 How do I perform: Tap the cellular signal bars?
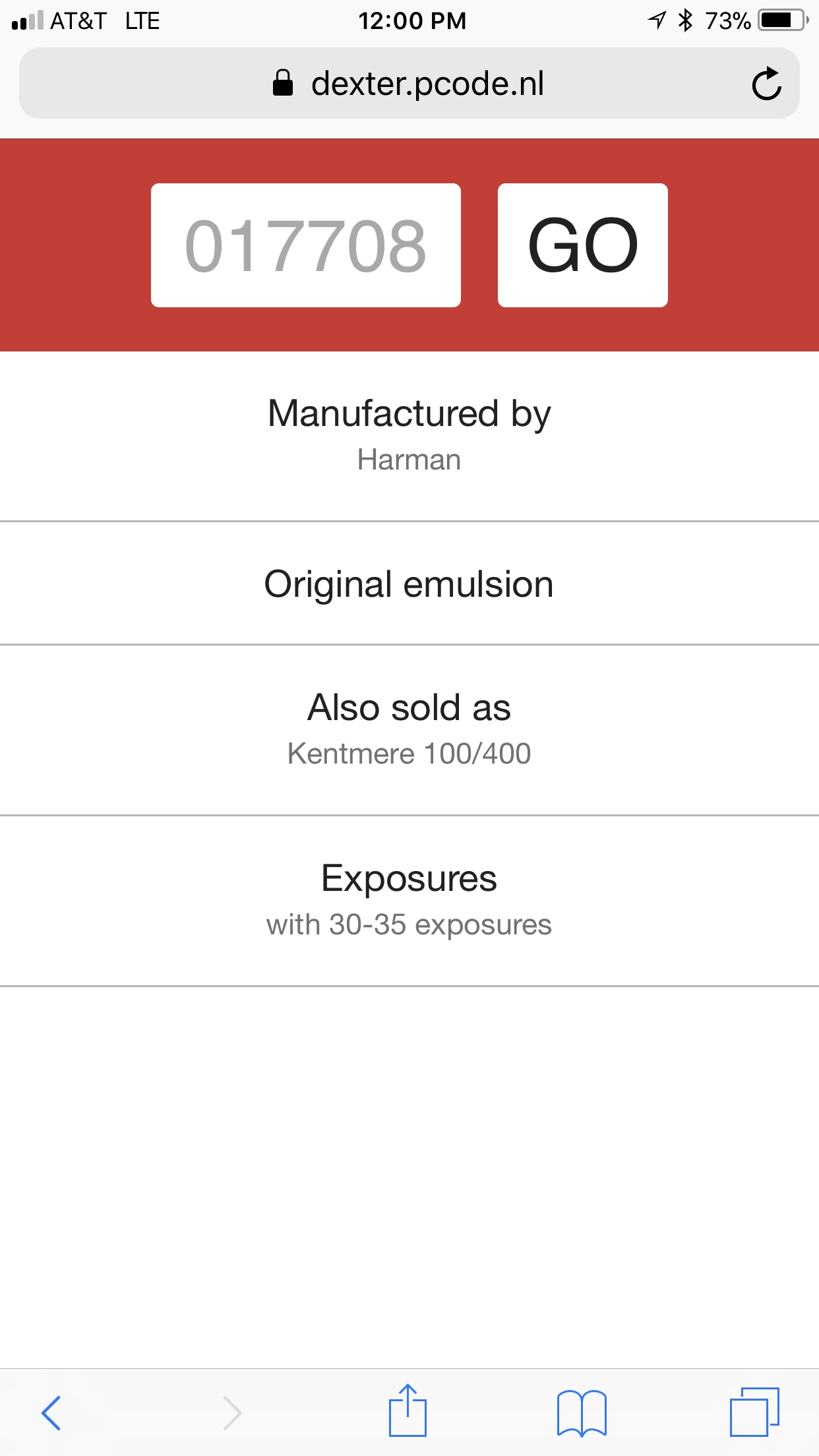pyautogui.click(x=28, y=21)
